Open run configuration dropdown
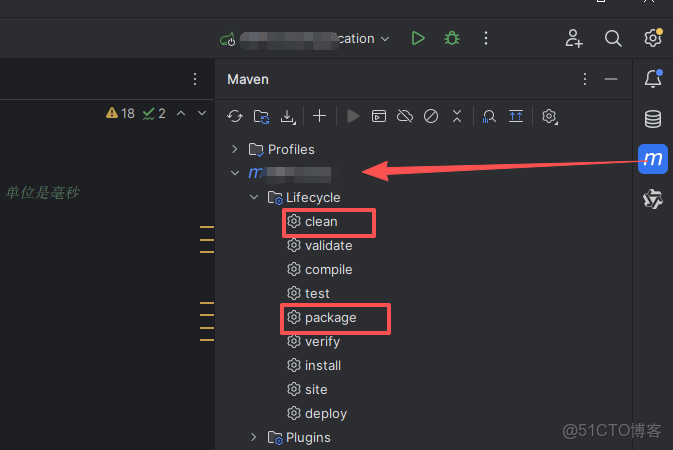 304,39
